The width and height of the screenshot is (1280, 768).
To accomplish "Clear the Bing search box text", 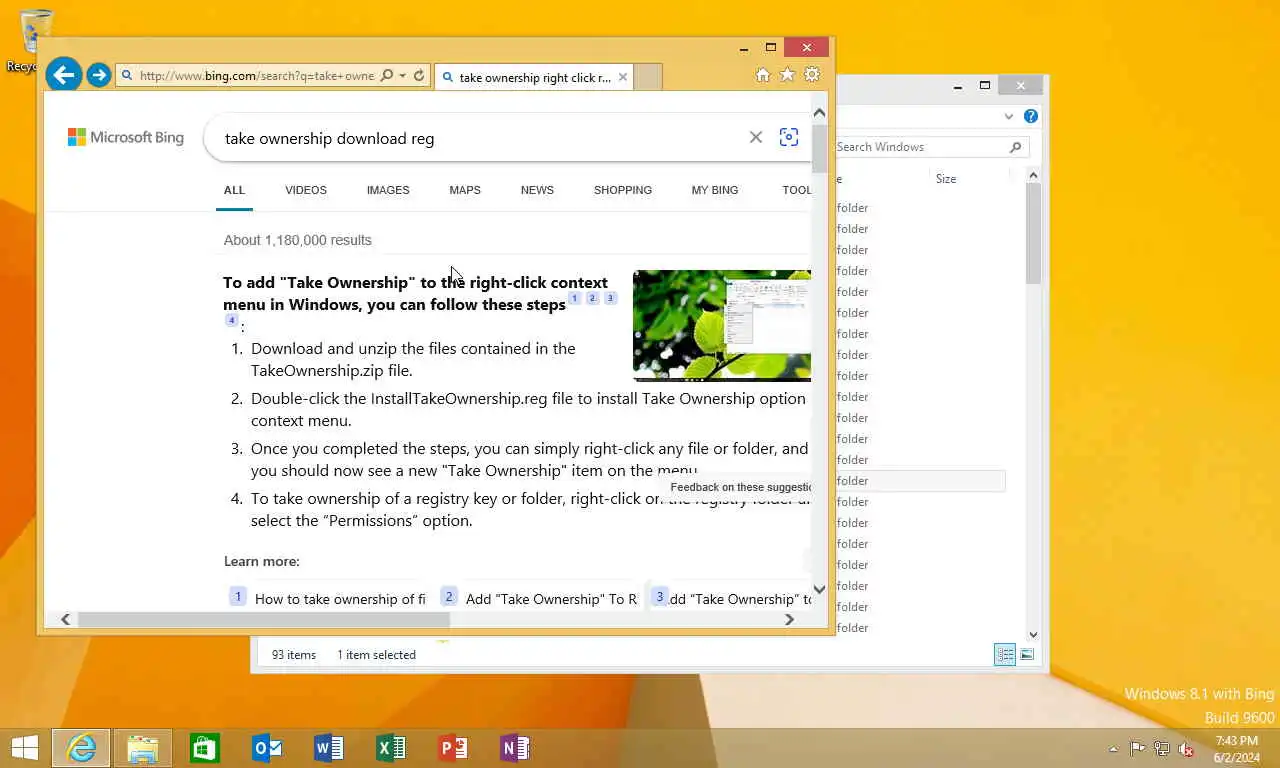I will click(756, 137).
